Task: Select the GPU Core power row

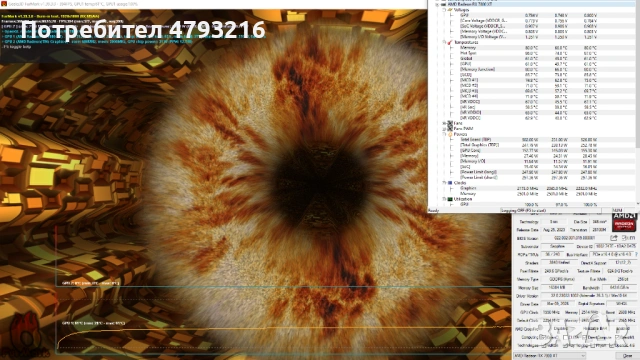Action: (531, 150)
